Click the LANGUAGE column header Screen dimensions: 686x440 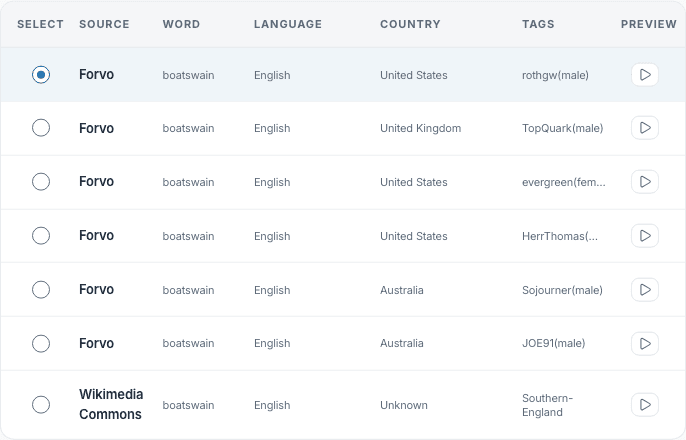(x=288, y=24)
